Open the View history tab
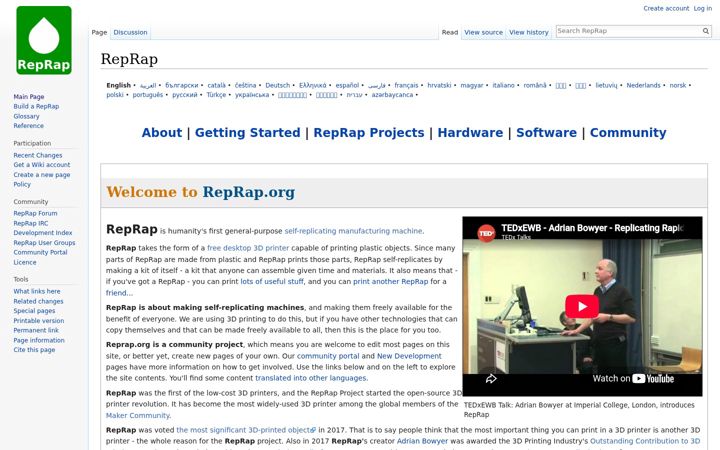The width and height of the screenshot is (720, 450). click(x=529, y=33)
